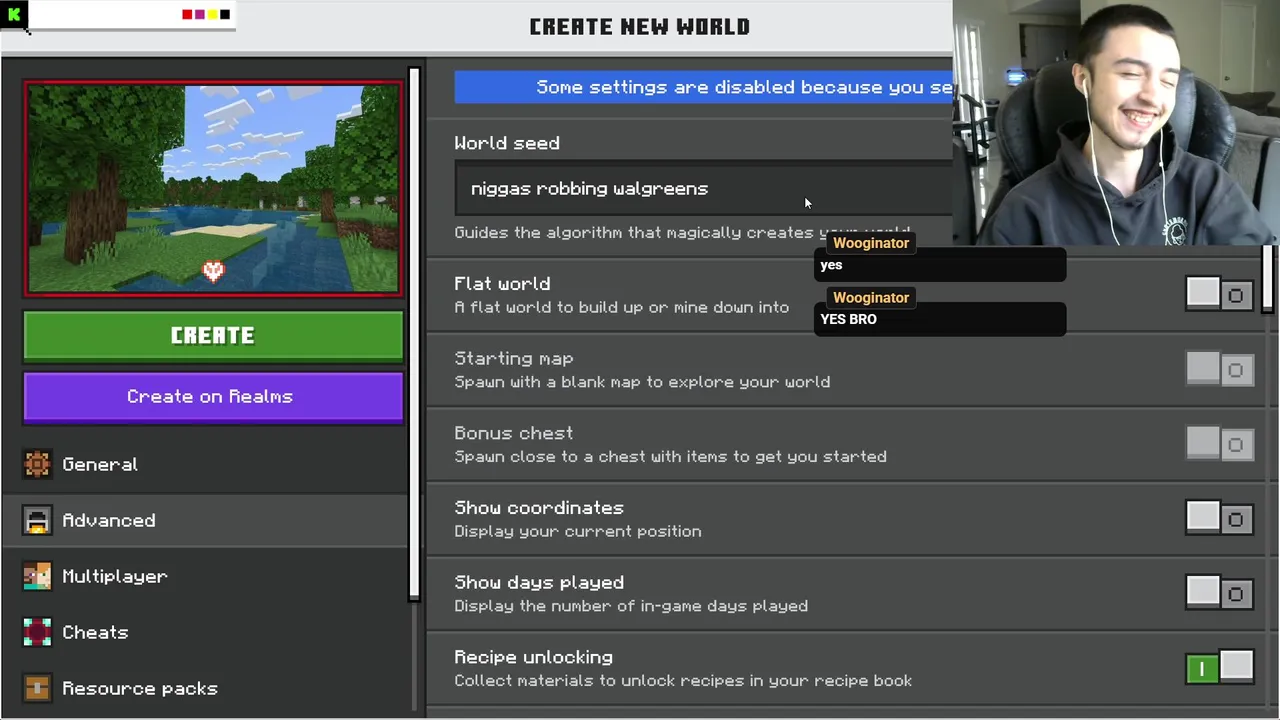Enable the Show coordinates switch
1280x720 pixels.
pyautogui.click(x=1219, y=518)
